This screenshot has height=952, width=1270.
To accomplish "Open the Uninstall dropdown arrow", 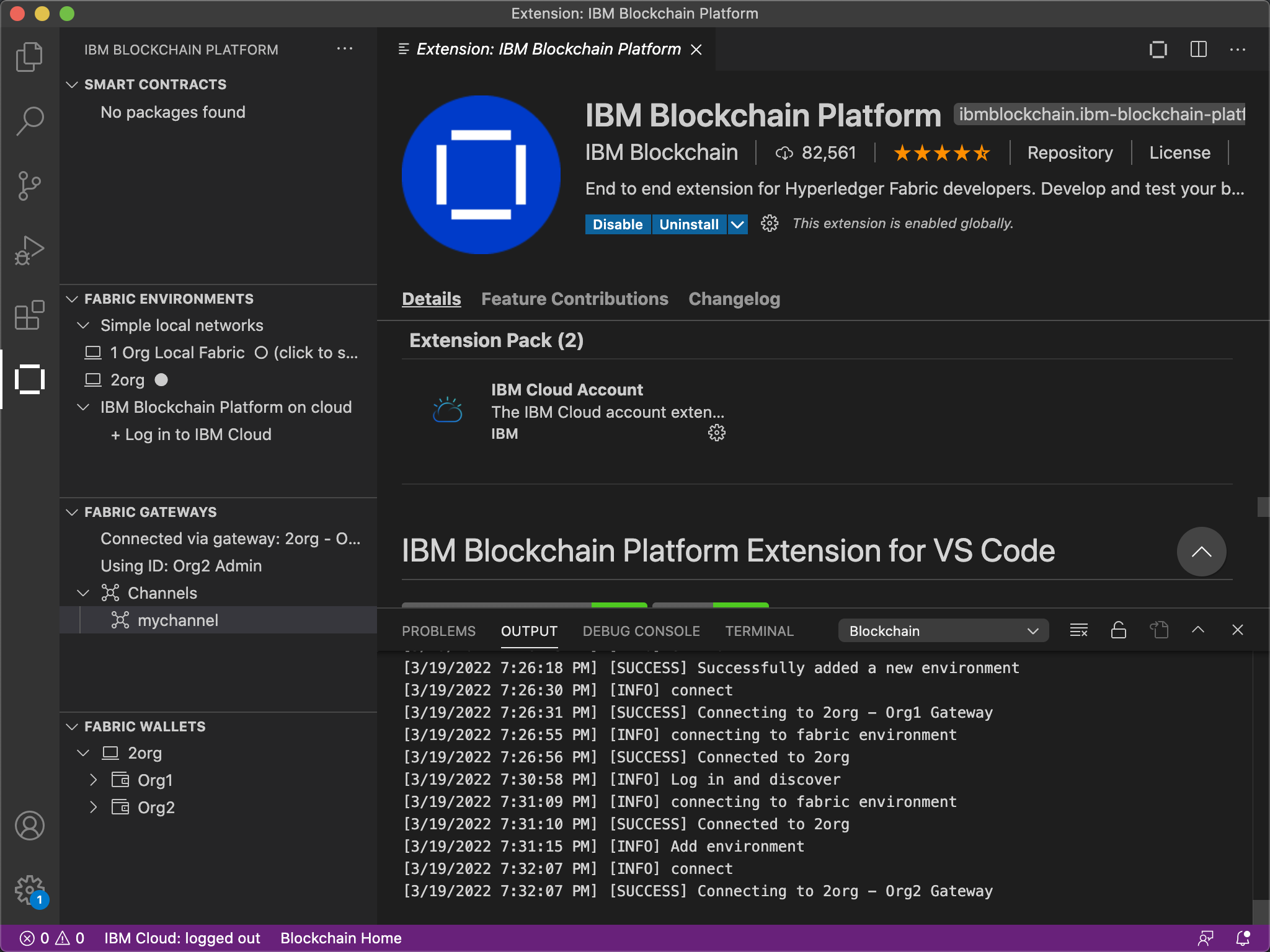I will click(737, 224).
